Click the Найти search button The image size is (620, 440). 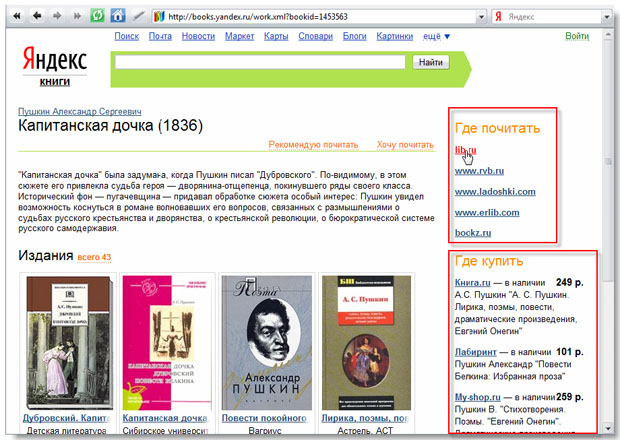tap(431, 62)
